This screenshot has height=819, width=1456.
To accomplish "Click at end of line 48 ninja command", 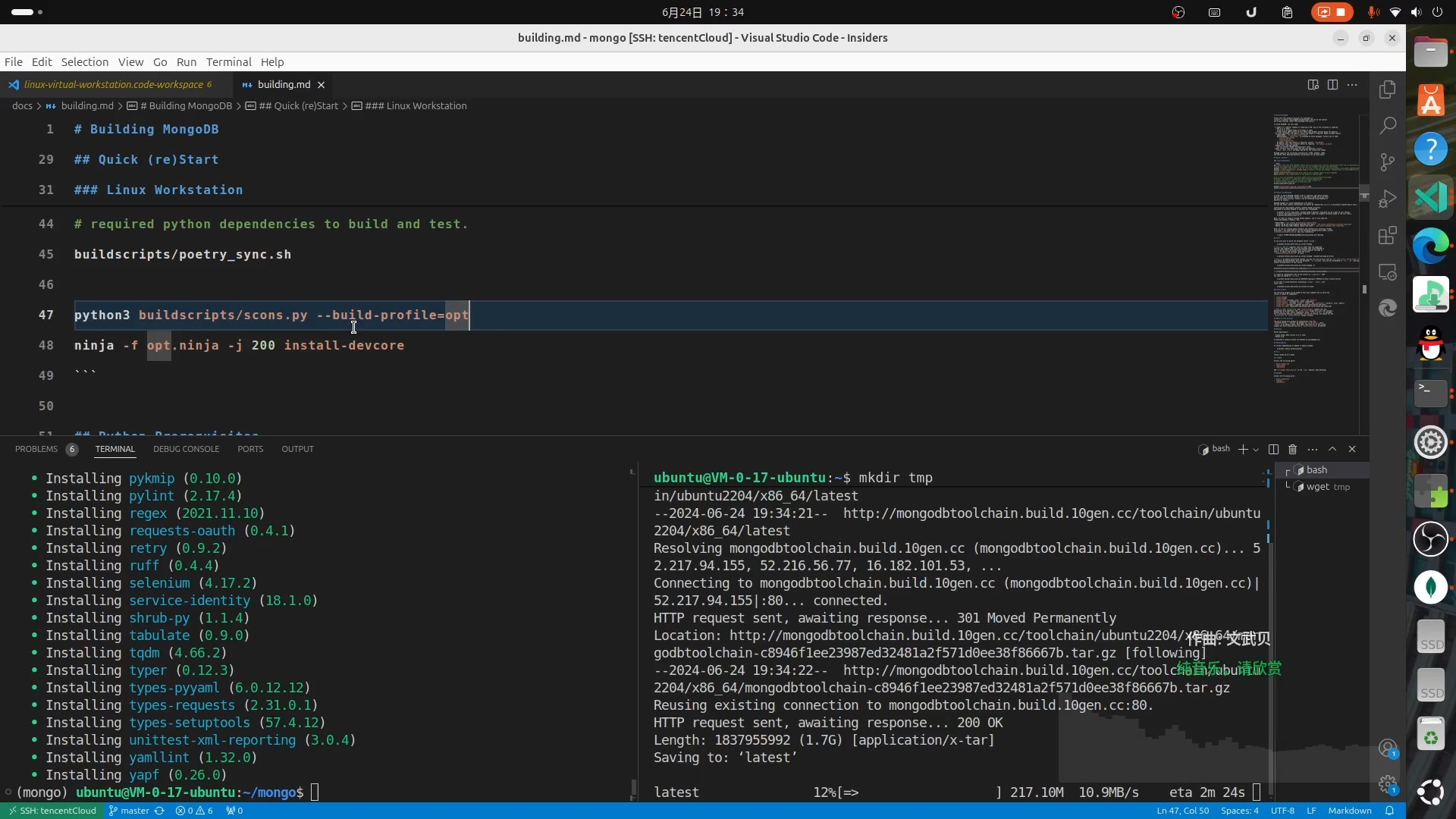I will tap(405, 345).
